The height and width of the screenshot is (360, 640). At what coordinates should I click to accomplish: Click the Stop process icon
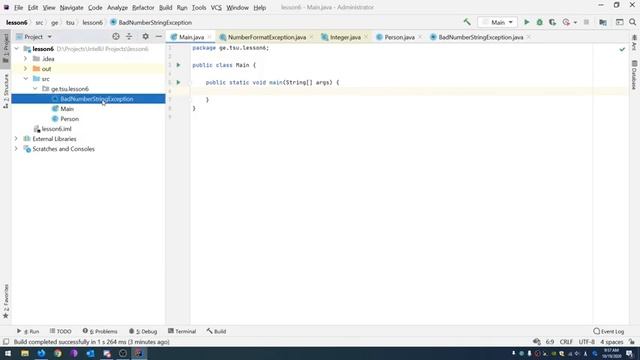[586, 22]
